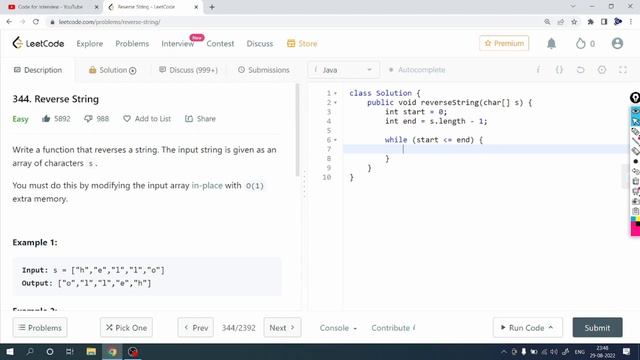Click the Pick One button

126,327
